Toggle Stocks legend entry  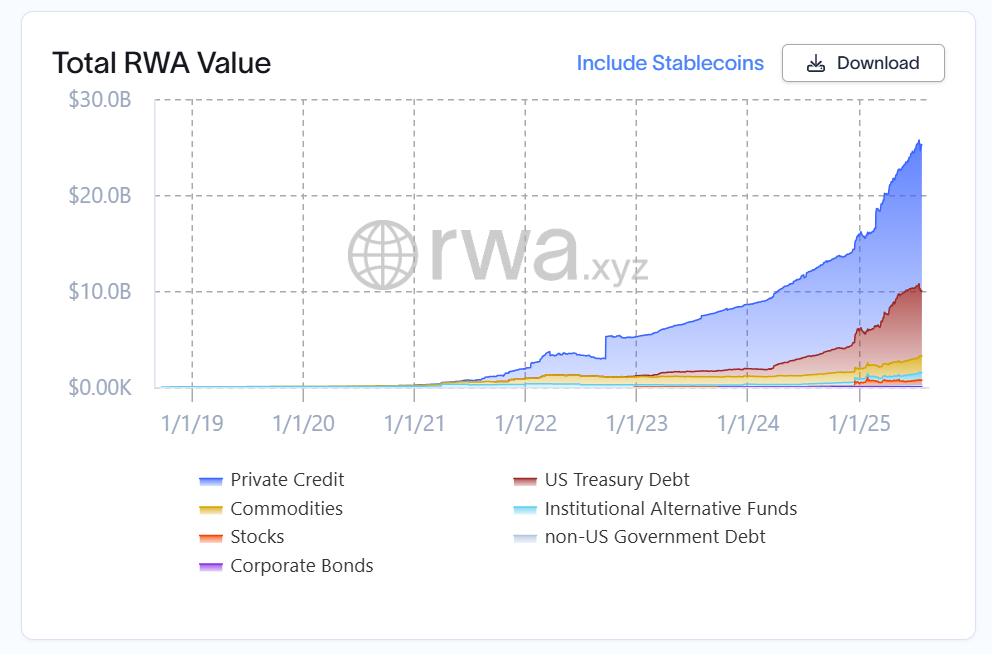(257, 537)
